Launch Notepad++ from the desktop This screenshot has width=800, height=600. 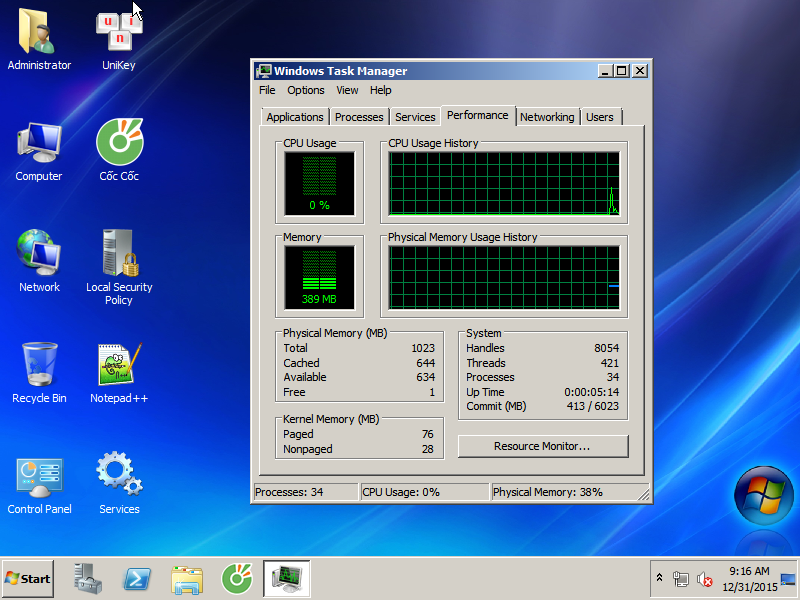point(119,372)
